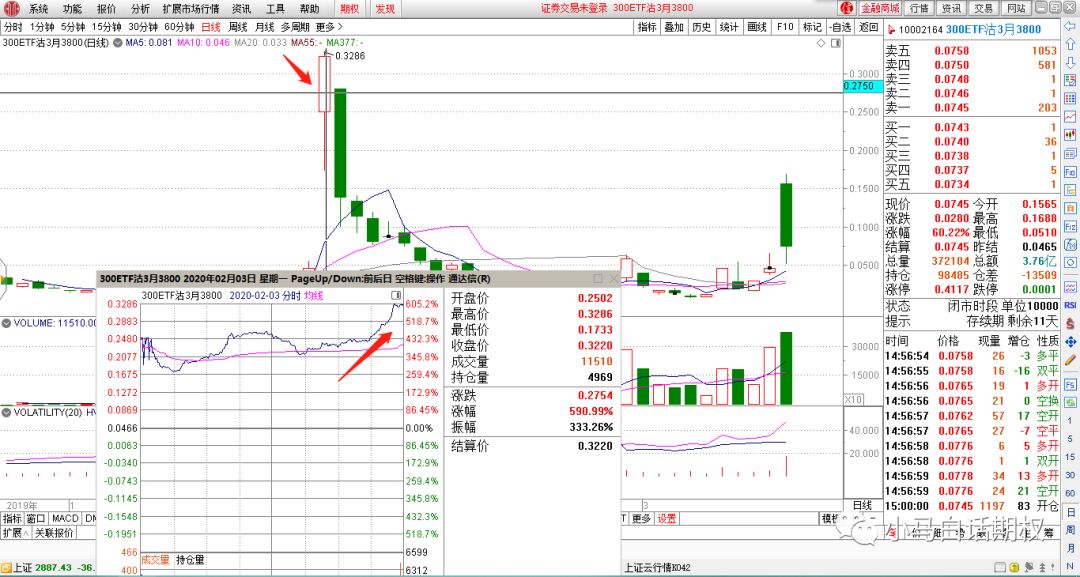The image size is (1080, 577).
Task: Open the 扩展市场行情 menu
Action: click(191, 8)
